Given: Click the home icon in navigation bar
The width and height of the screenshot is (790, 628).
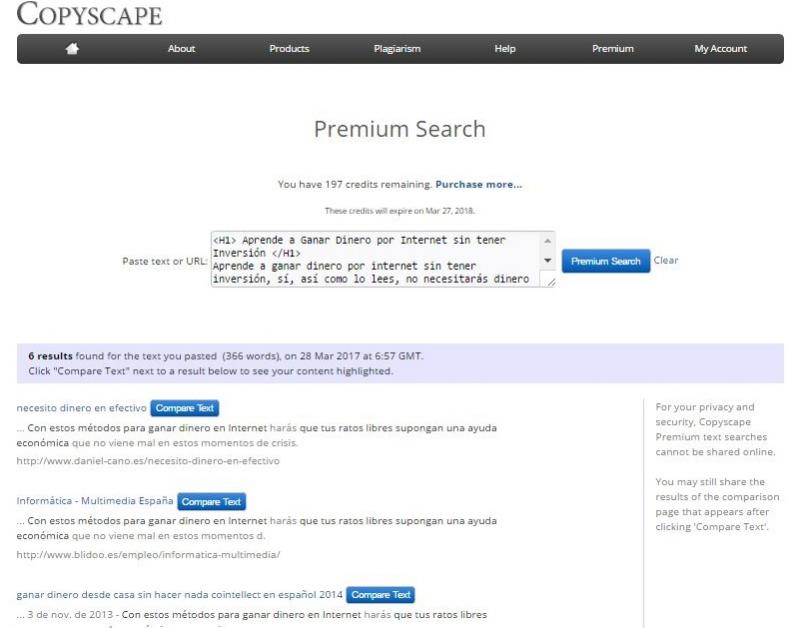Looking at the screenshot, I should [72, 49].
